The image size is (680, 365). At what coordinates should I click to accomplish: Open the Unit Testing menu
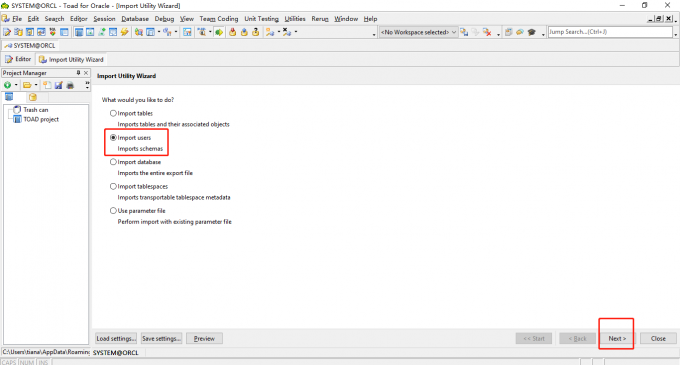click(x=262, y=19)
